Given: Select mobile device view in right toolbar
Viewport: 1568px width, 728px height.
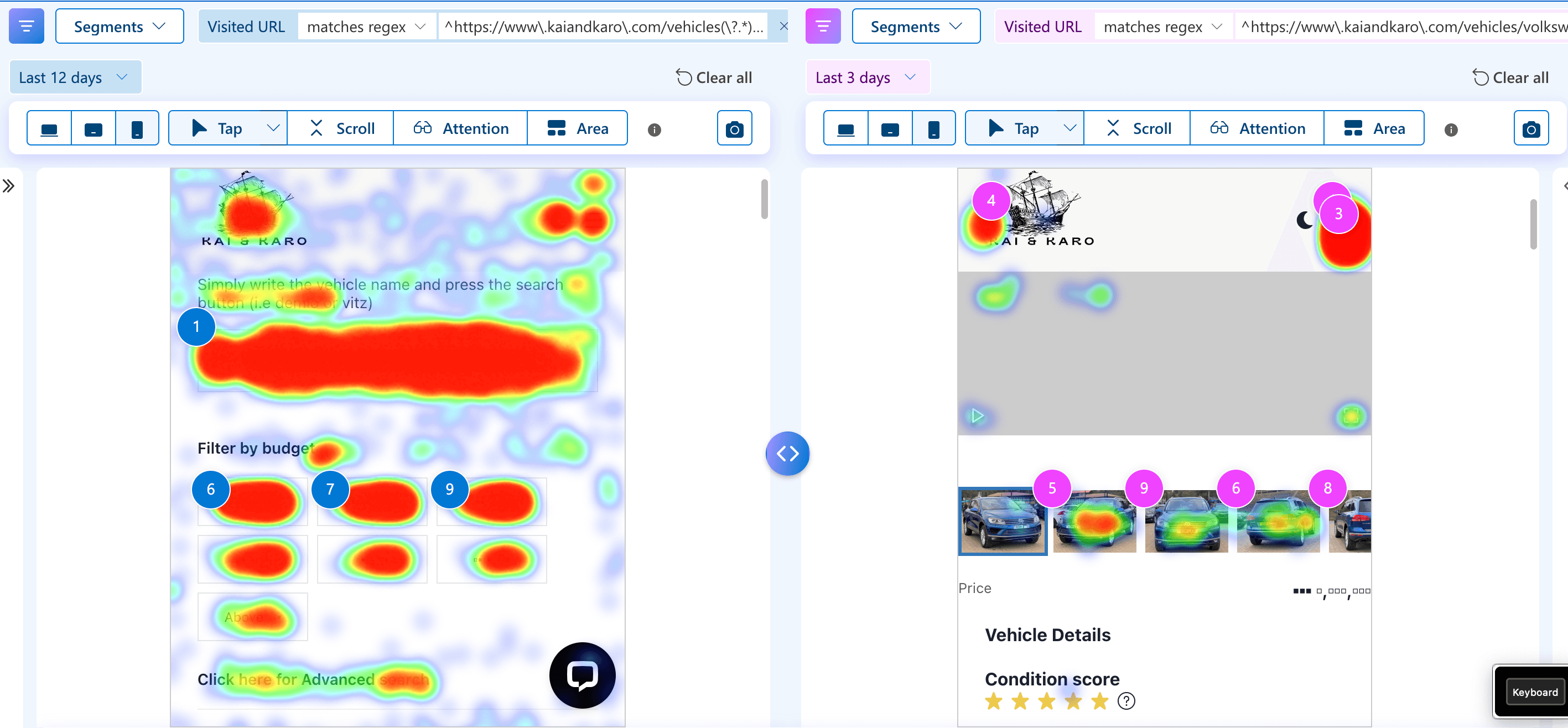Looking at the screenshot, I should (x=933, y=128).
